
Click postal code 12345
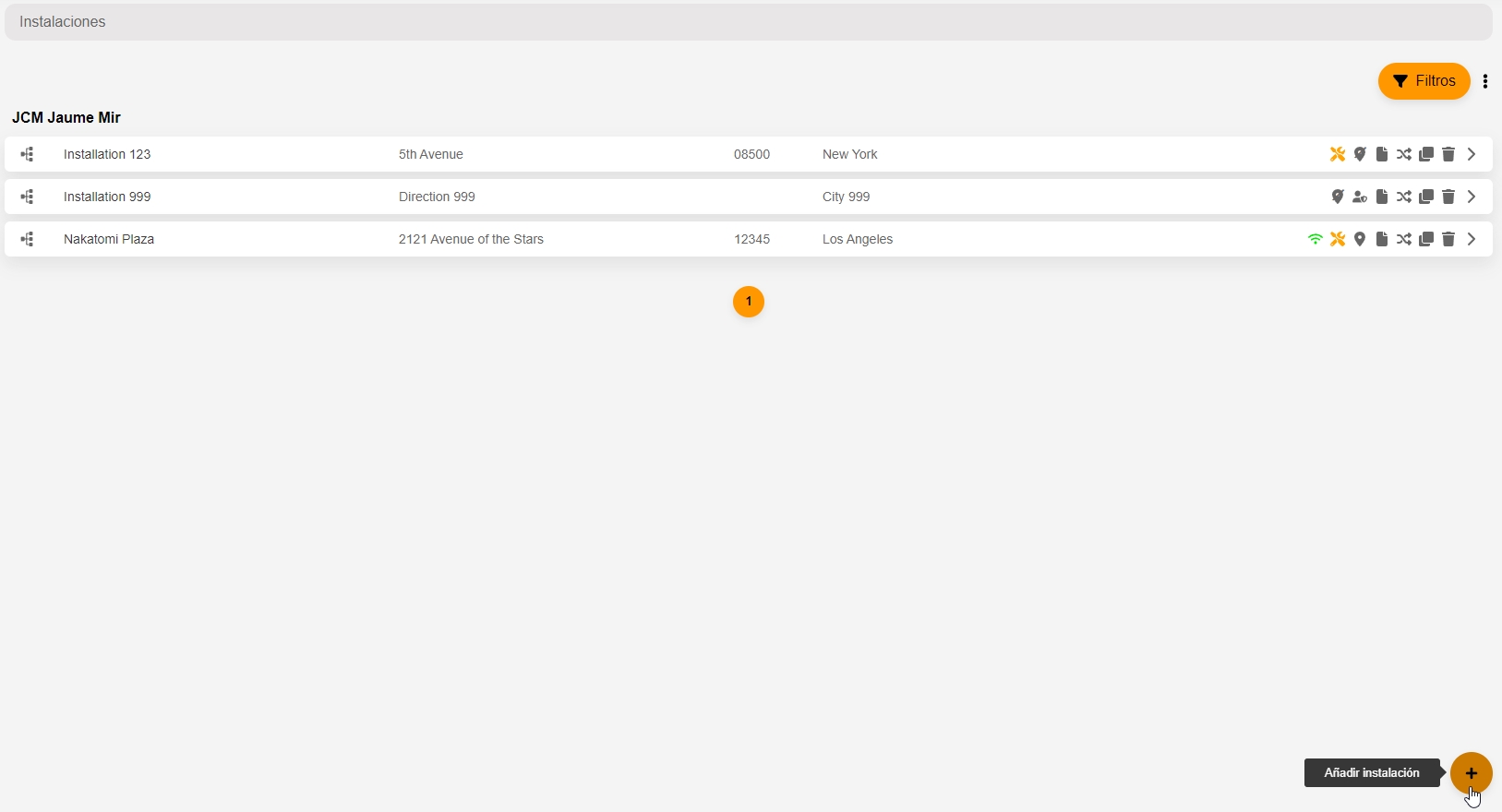(751, 239)
